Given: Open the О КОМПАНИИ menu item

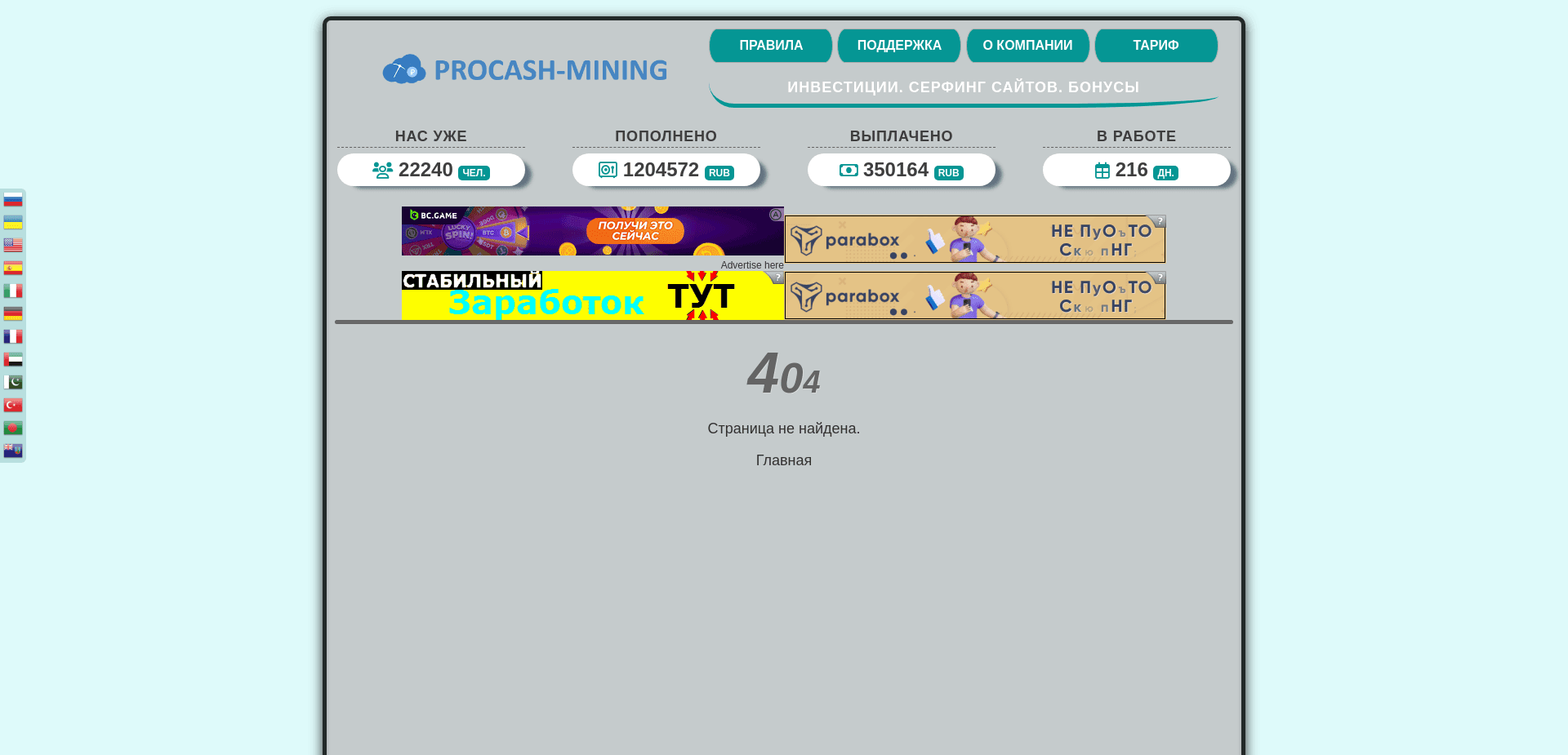Looking at the screenshot, I should click(x=1027, y=45).
